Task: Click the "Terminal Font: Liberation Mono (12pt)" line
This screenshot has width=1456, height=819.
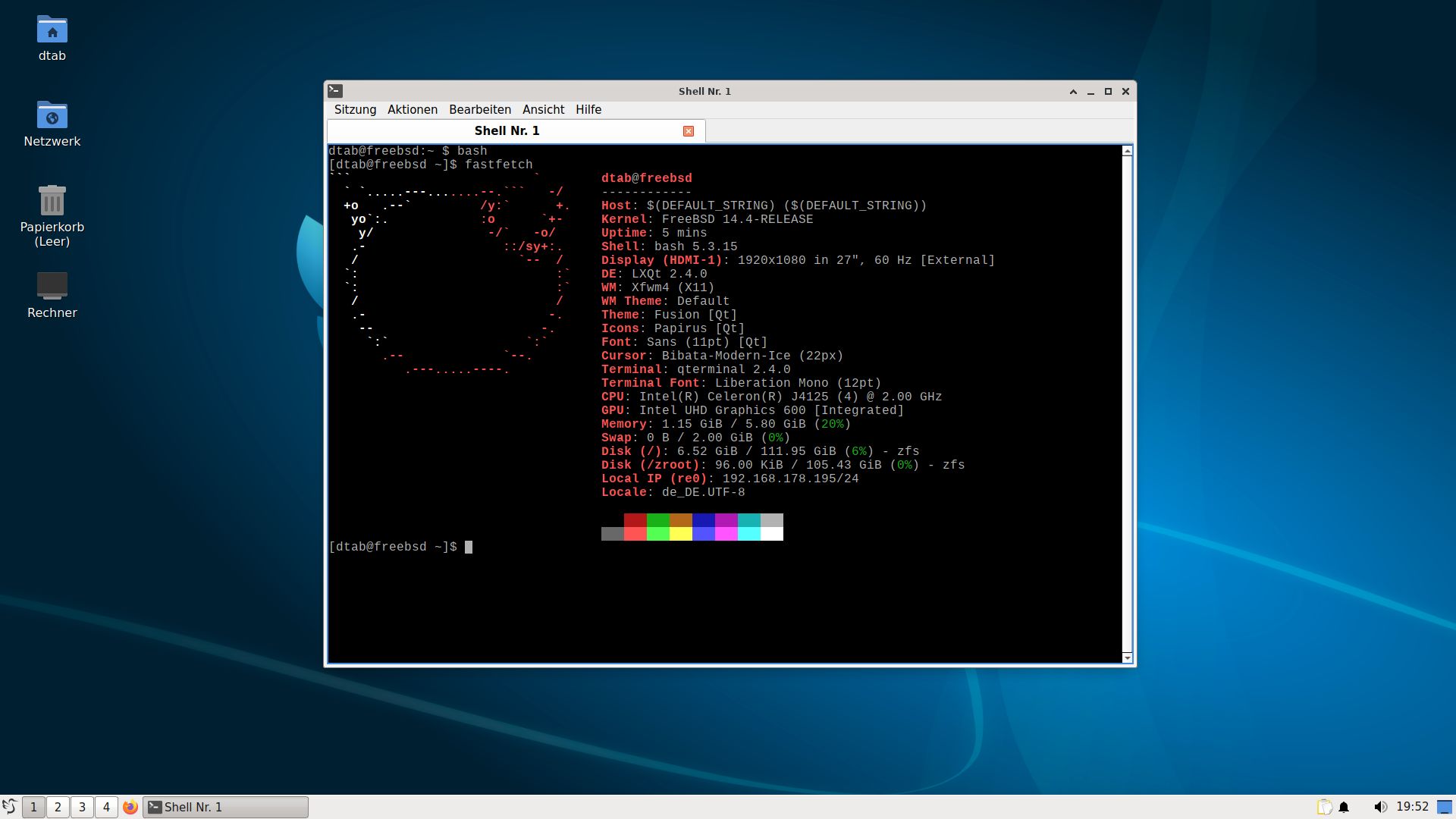Action: pyautogui.click(x=742, y=383)
